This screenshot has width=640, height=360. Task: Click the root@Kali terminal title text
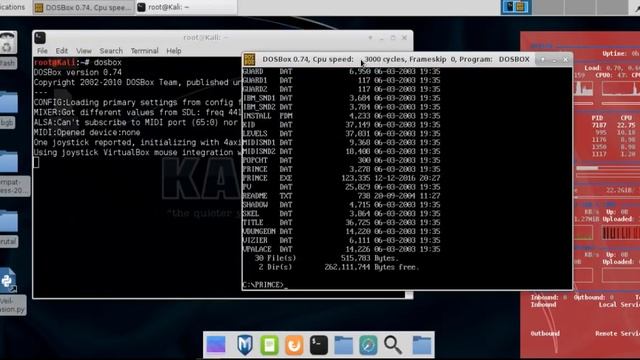[x=206, y=38]
